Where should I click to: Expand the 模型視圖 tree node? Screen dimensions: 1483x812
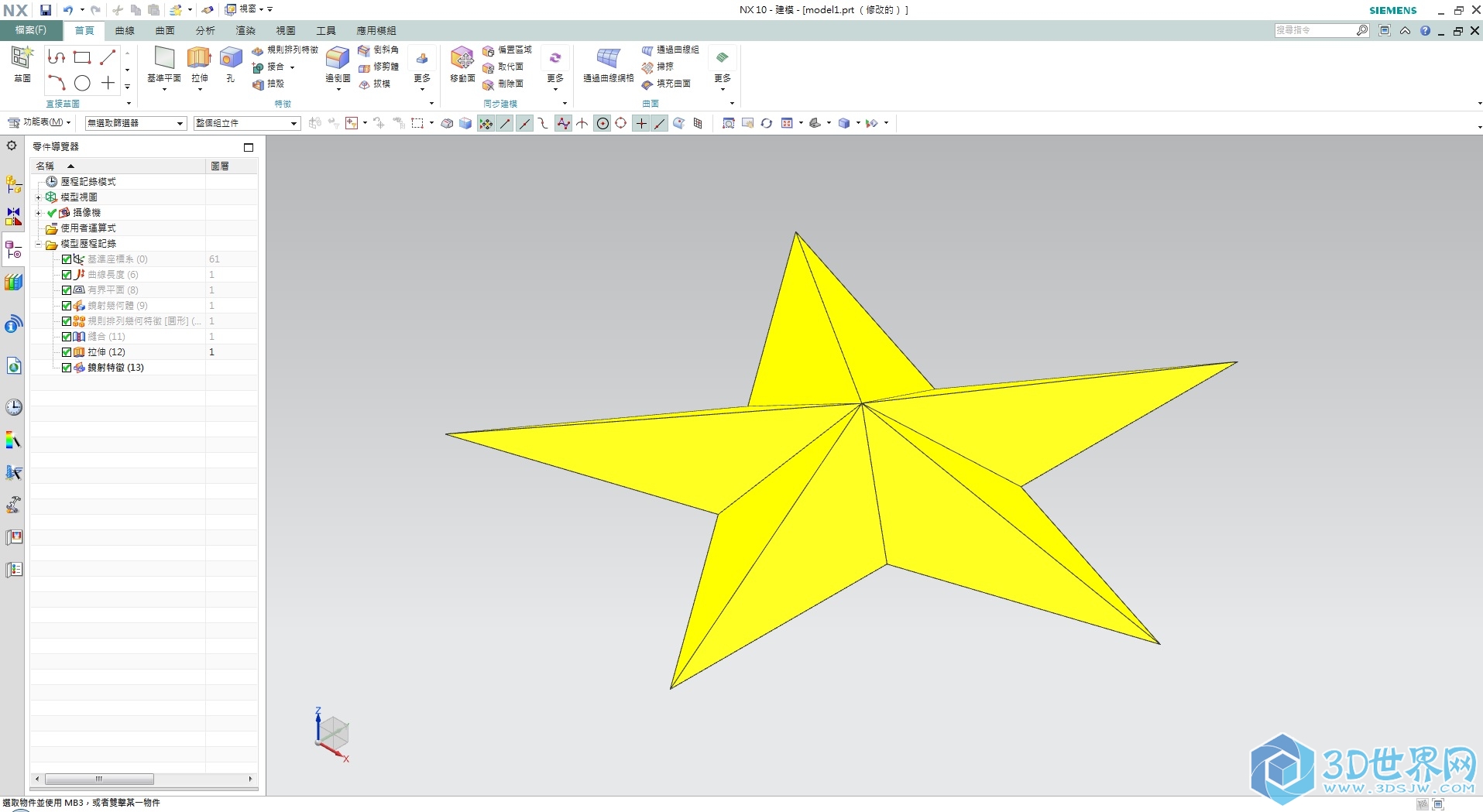[38, 197]
